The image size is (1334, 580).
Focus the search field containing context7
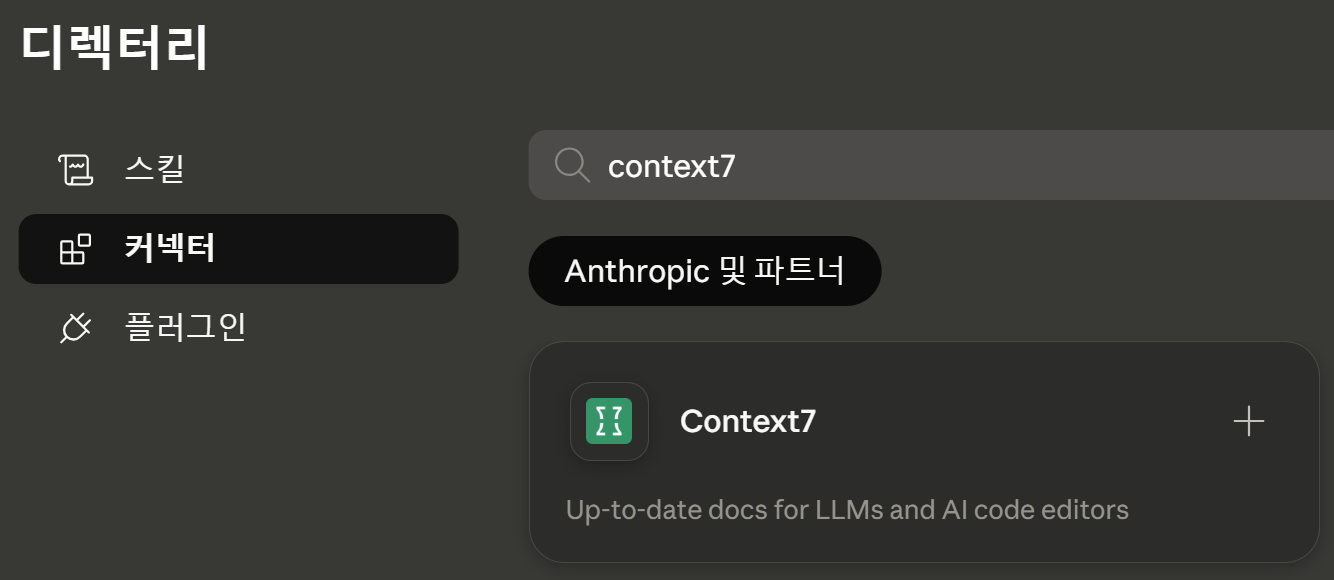click(931, 165)
